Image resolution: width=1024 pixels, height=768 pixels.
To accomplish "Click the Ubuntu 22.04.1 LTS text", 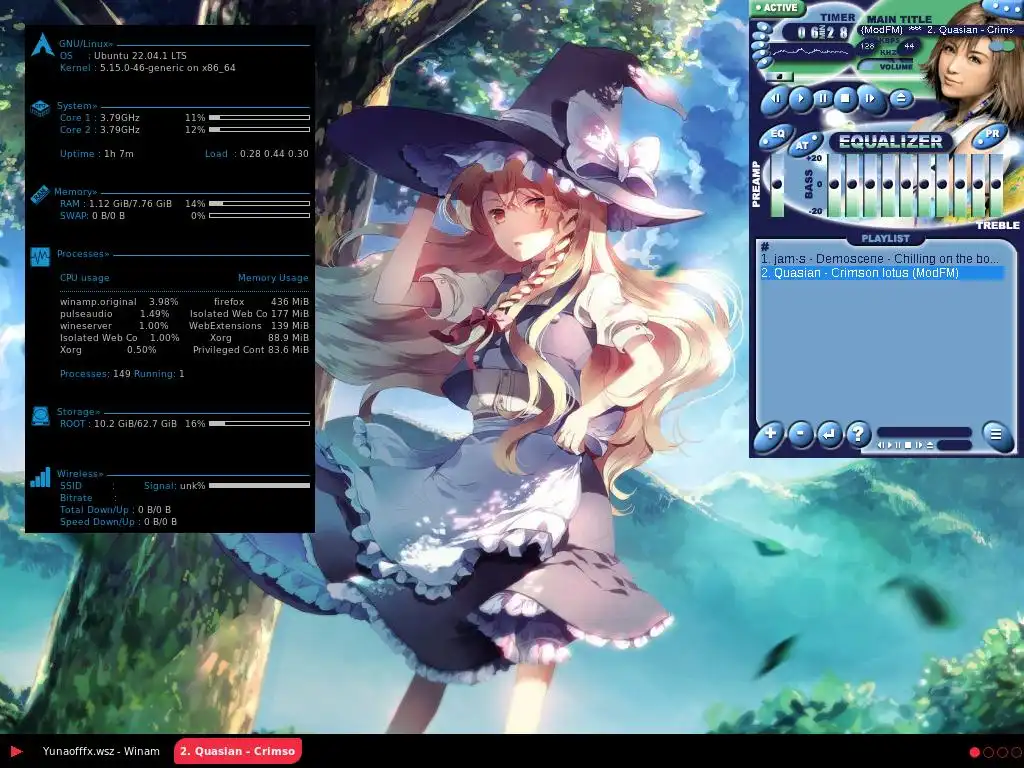I will pyautogui.click(x=140, y=56).
